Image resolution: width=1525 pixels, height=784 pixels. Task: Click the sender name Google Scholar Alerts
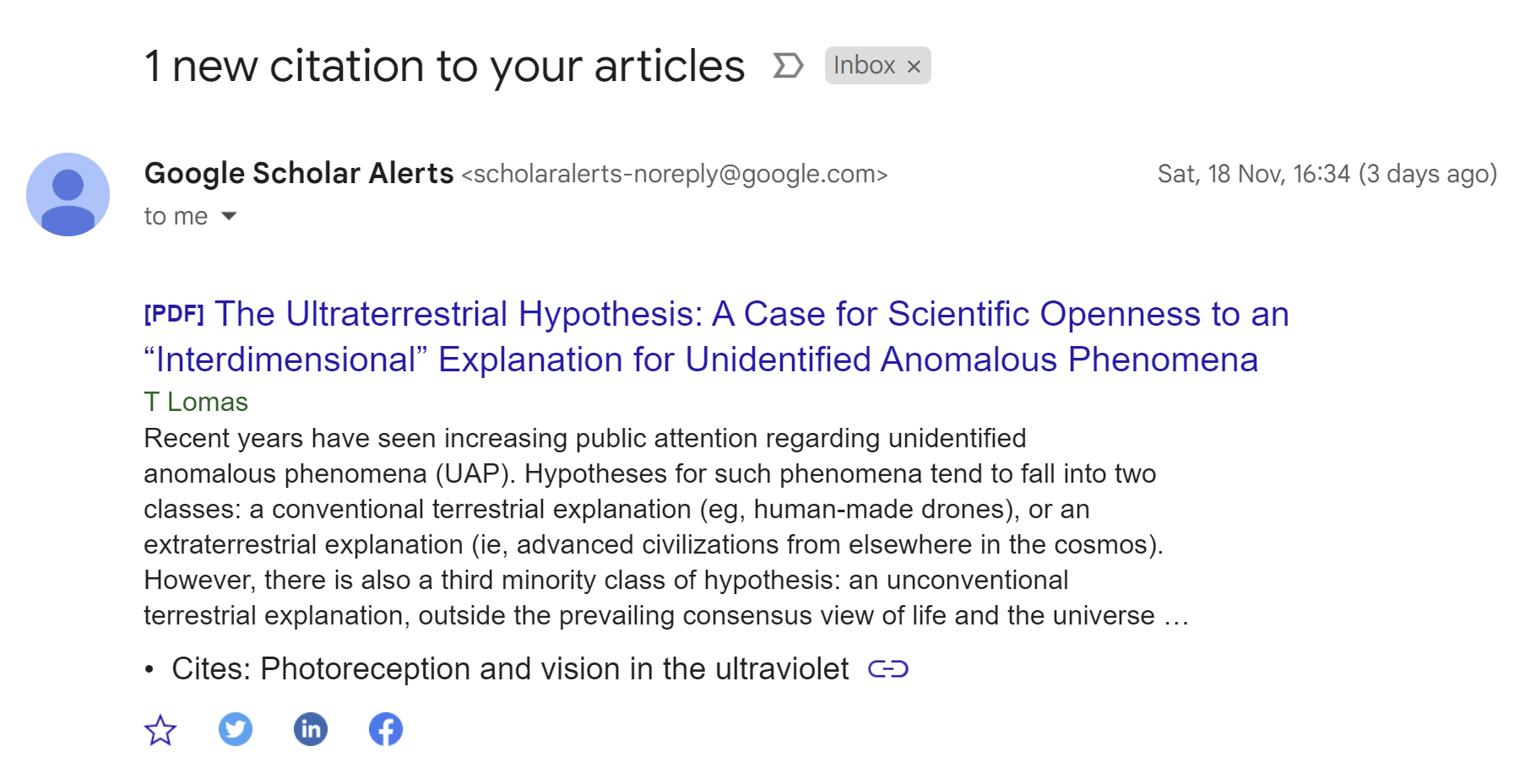click(x=299, y=173)
